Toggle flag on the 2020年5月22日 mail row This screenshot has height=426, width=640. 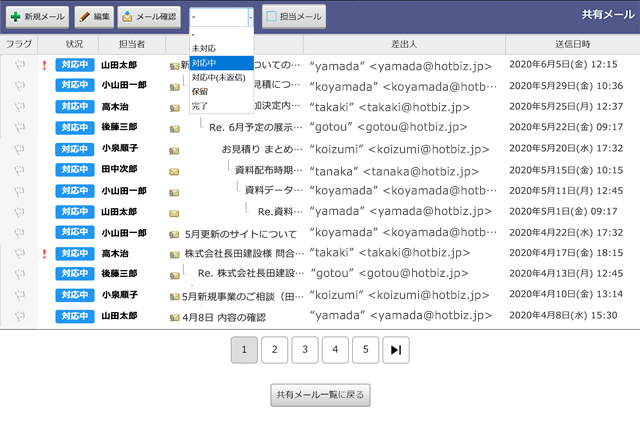[x=20, y=128]
